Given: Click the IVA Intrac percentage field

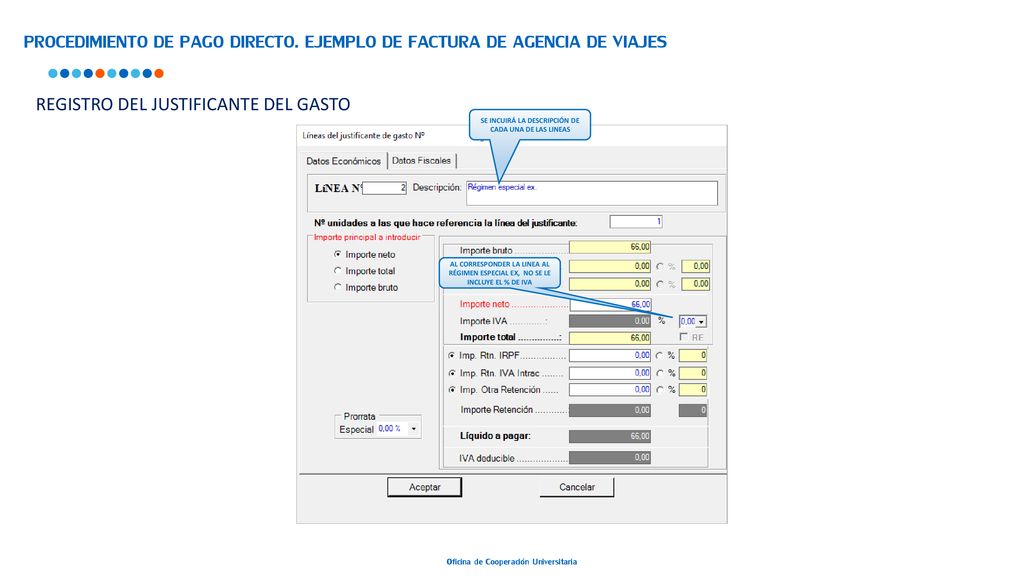Looking at the screenshot, I should 693,373.
